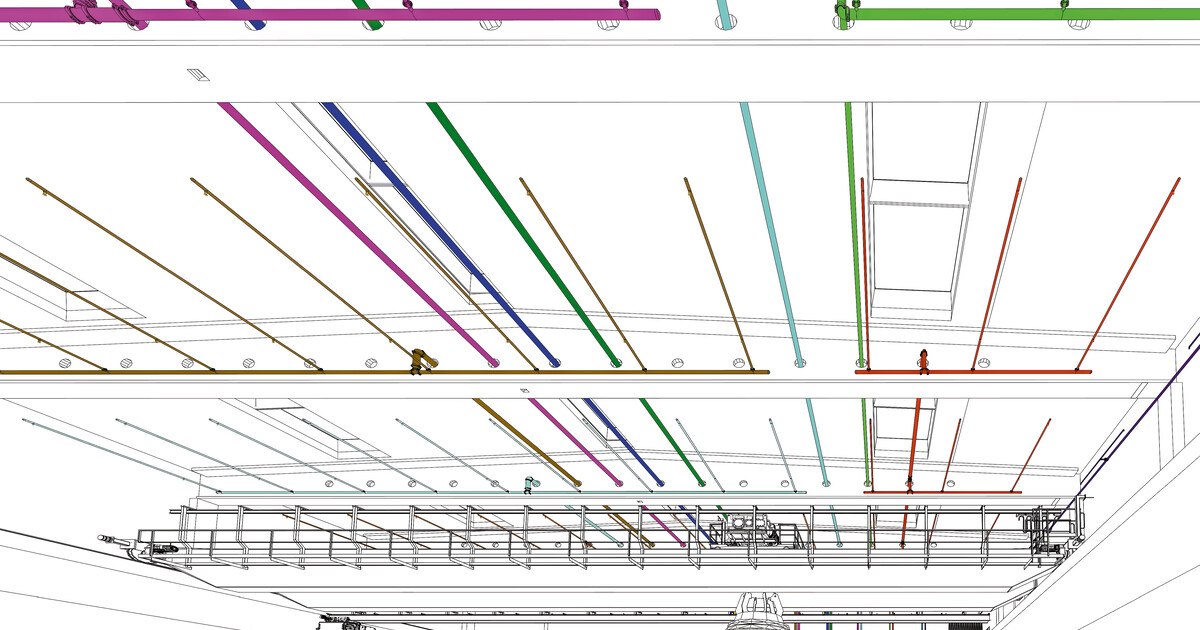1200x630 pixels.
Task: Pick the dark green diagonal pipe in upper bay
Action: 520,230
